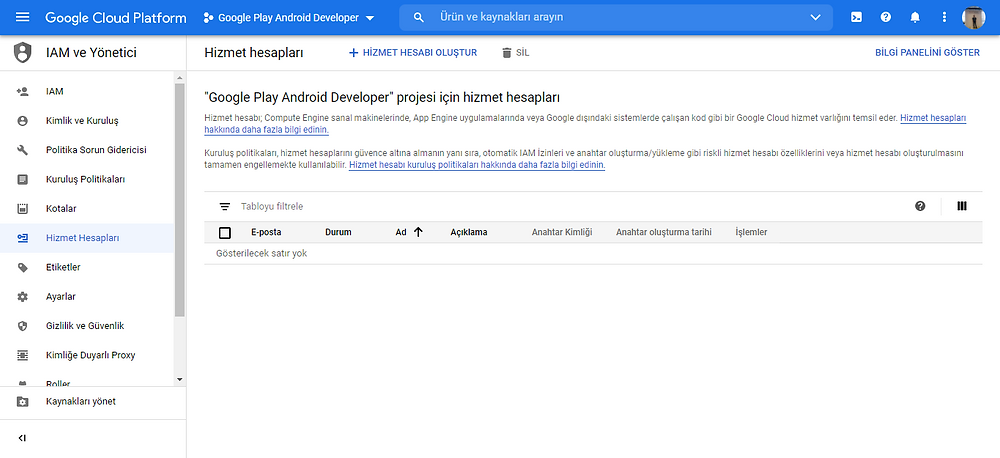Click the E-posta column header

point(266,232)
